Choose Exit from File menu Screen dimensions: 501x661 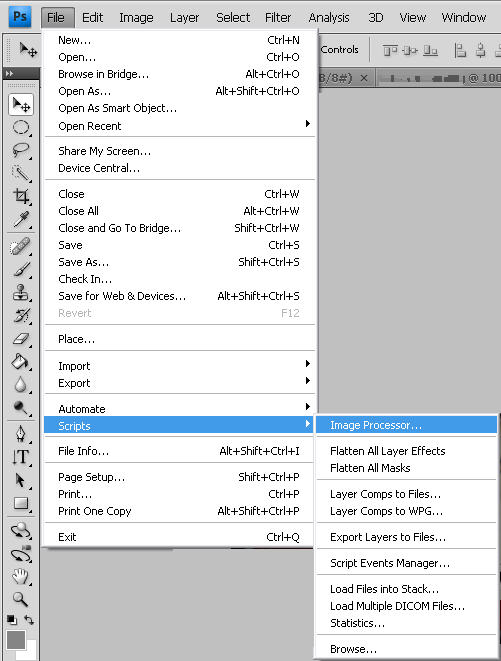(x=179, y=537)
